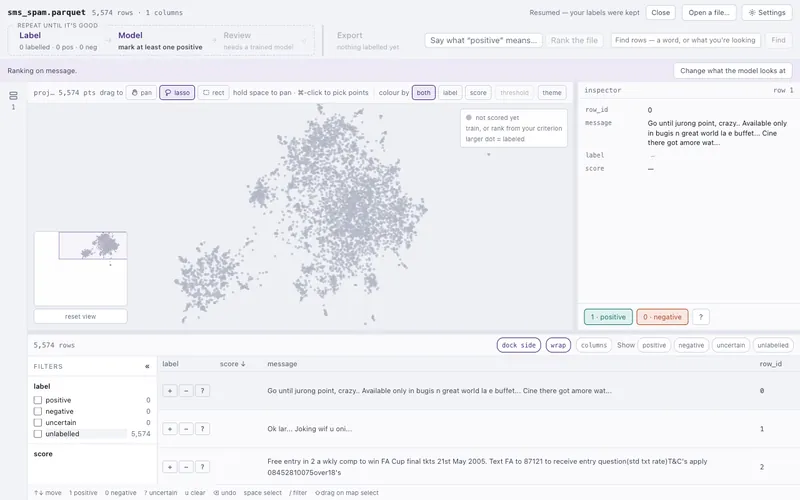Flag the 'Ok lar' row as uncertain
The width and height of the screenshot is (800, 500).
[x=203, y=429]
